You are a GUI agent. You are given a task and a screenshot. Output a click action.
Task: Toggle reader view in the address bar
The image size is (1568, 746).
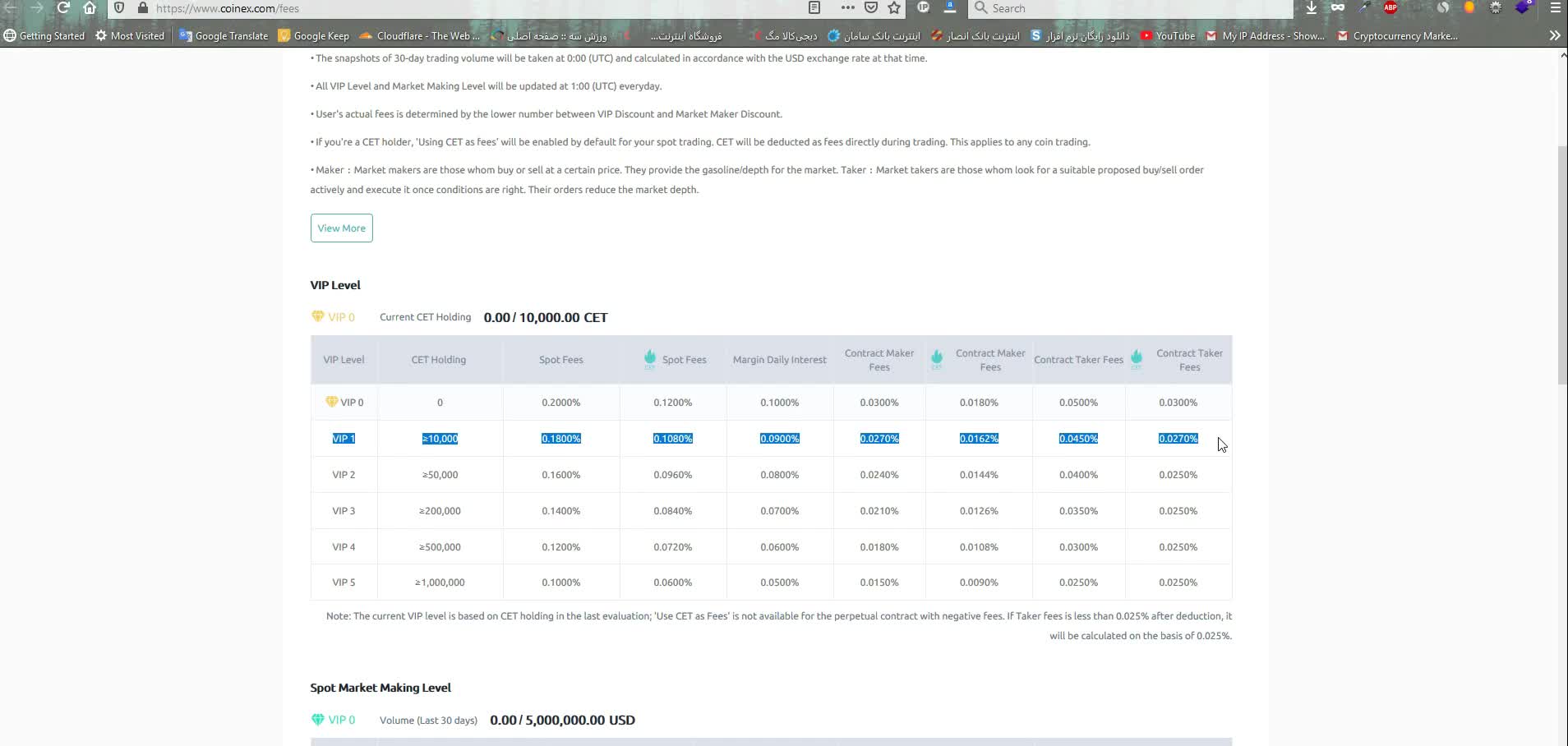pos(814,8)
